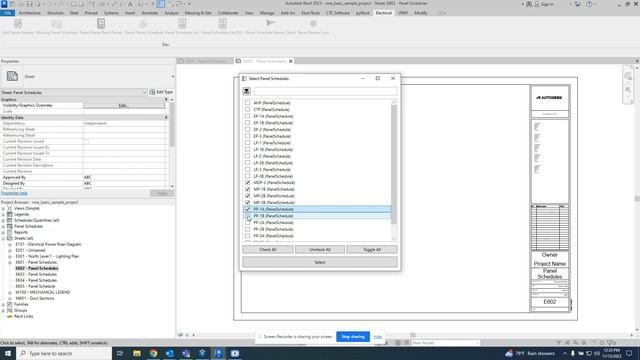
Task: Click the shopping cart icon in title bar
Action: 577,4
